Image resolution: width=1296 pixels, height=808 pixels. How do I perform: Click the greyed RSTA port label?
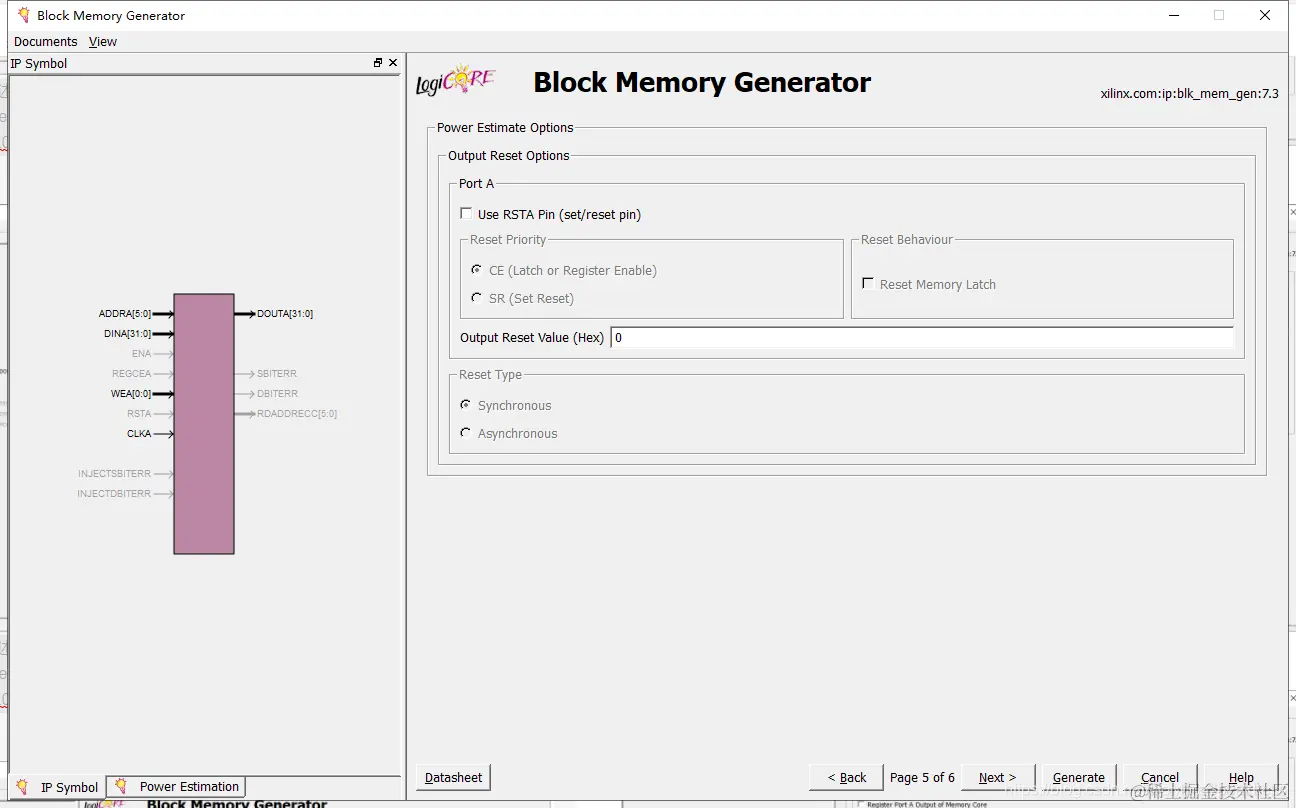(139, 414)
